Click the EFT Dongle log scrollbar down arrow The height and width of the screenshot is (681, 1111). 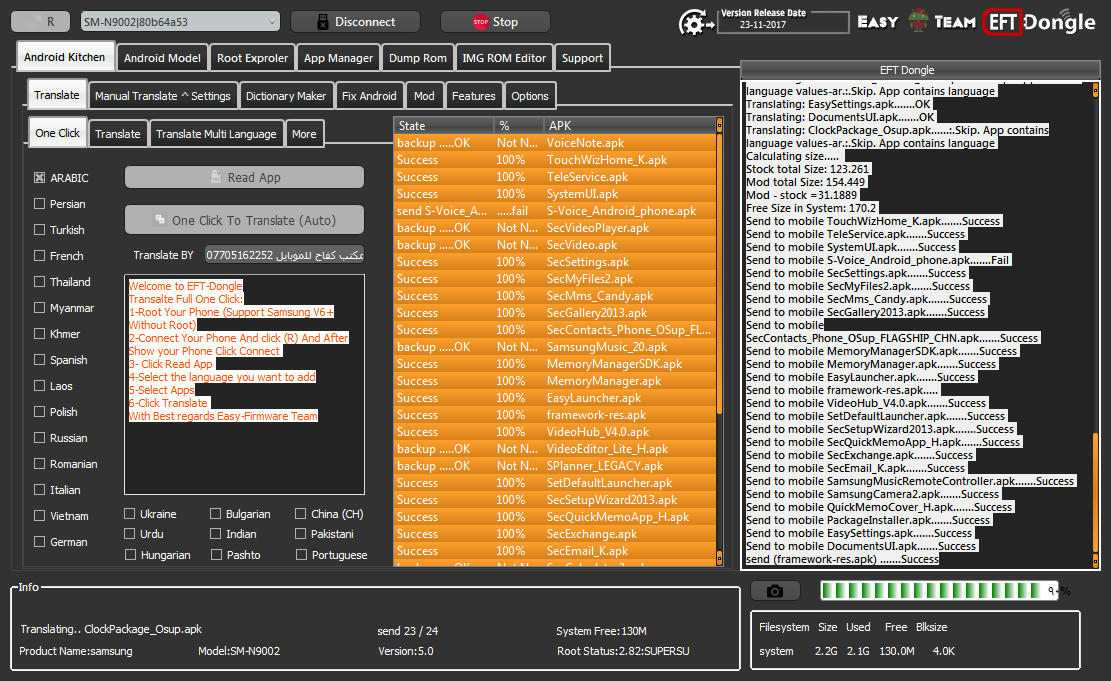[x=1095, y=562]
